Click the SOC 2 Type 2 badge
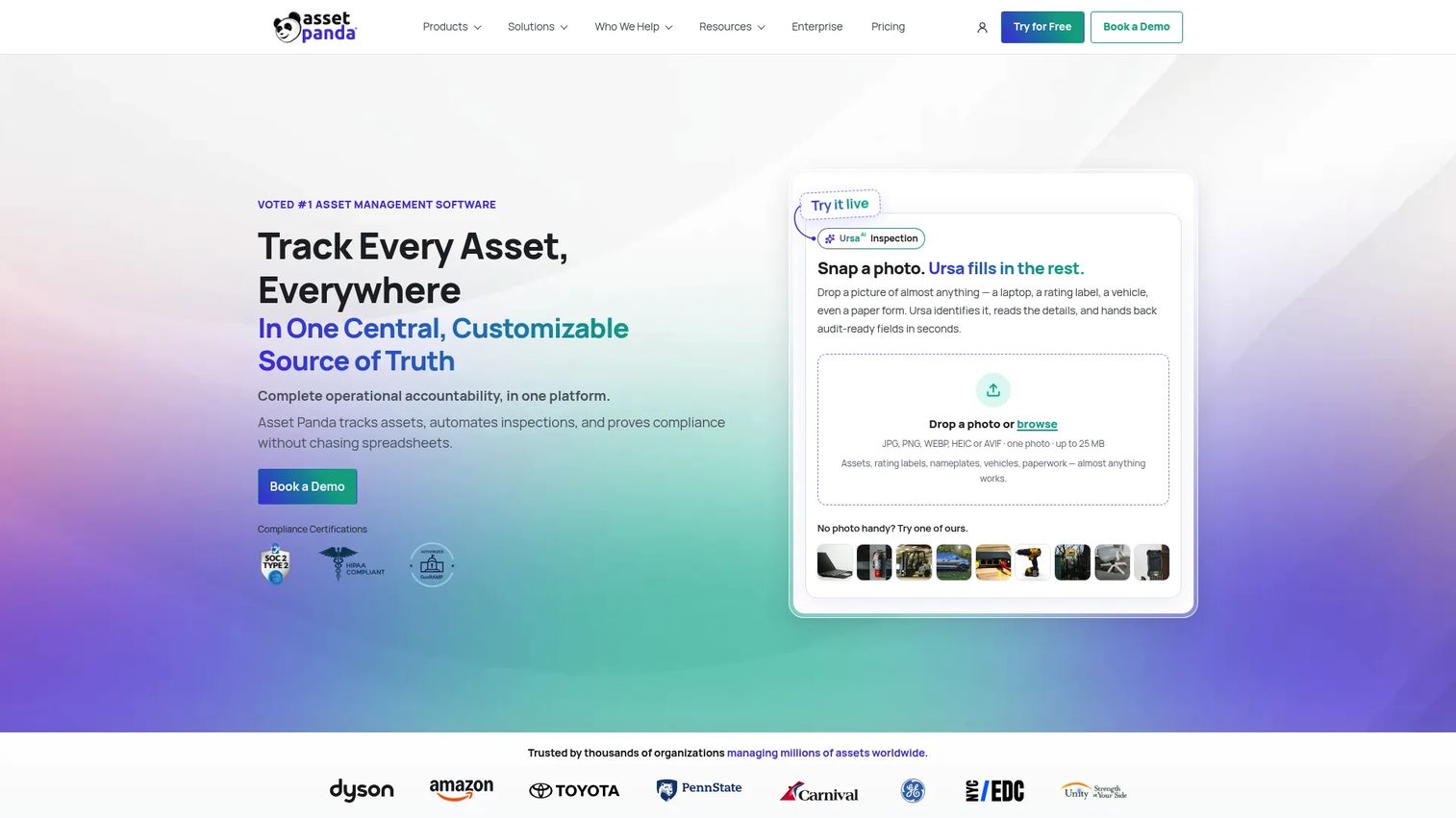Screen dimensions: 1456x818 point(276,564)
